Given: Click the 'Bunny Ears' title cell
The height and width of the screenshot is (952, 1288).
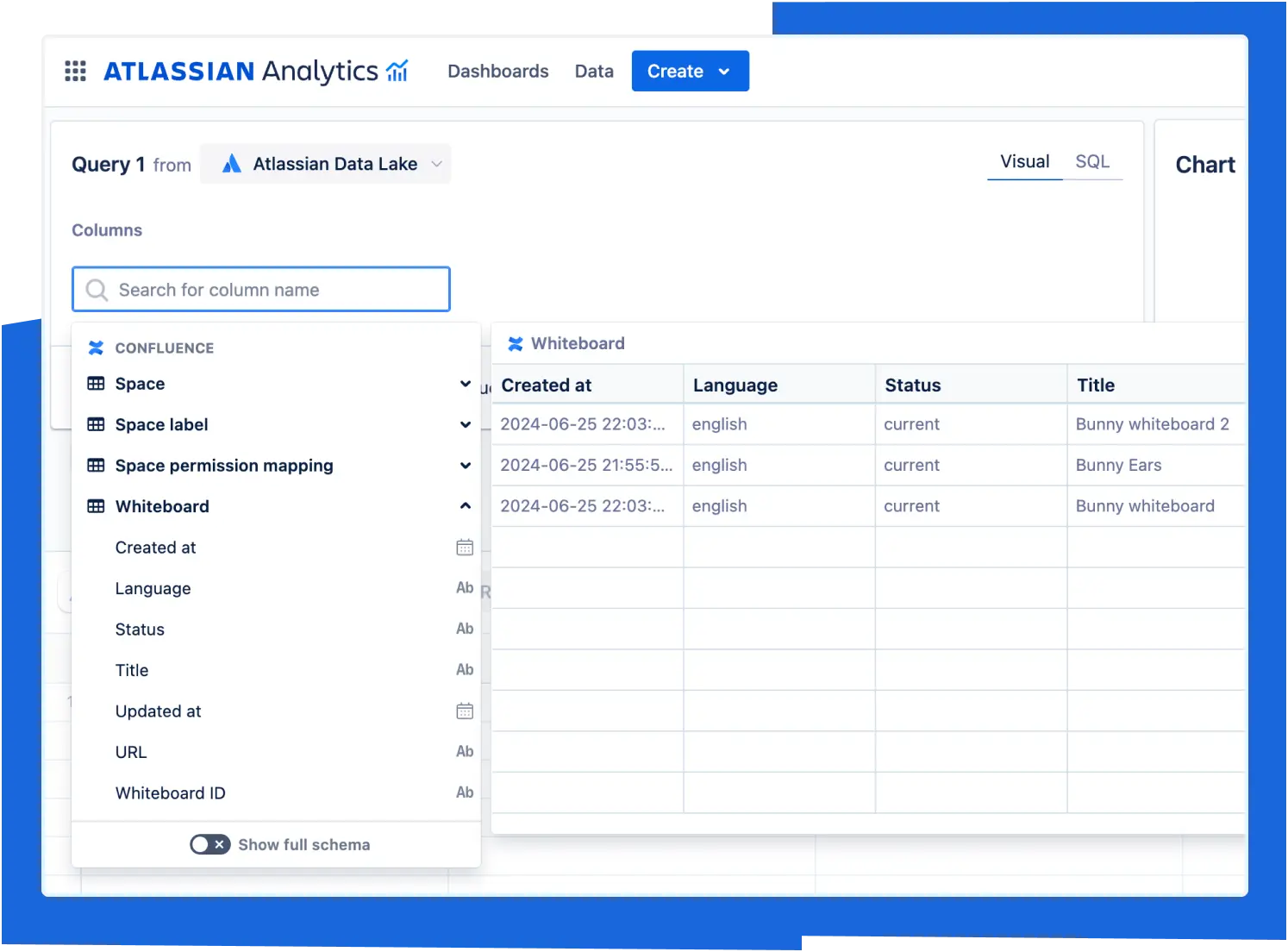Looking at the screenshot, I should click(1157, 466).
